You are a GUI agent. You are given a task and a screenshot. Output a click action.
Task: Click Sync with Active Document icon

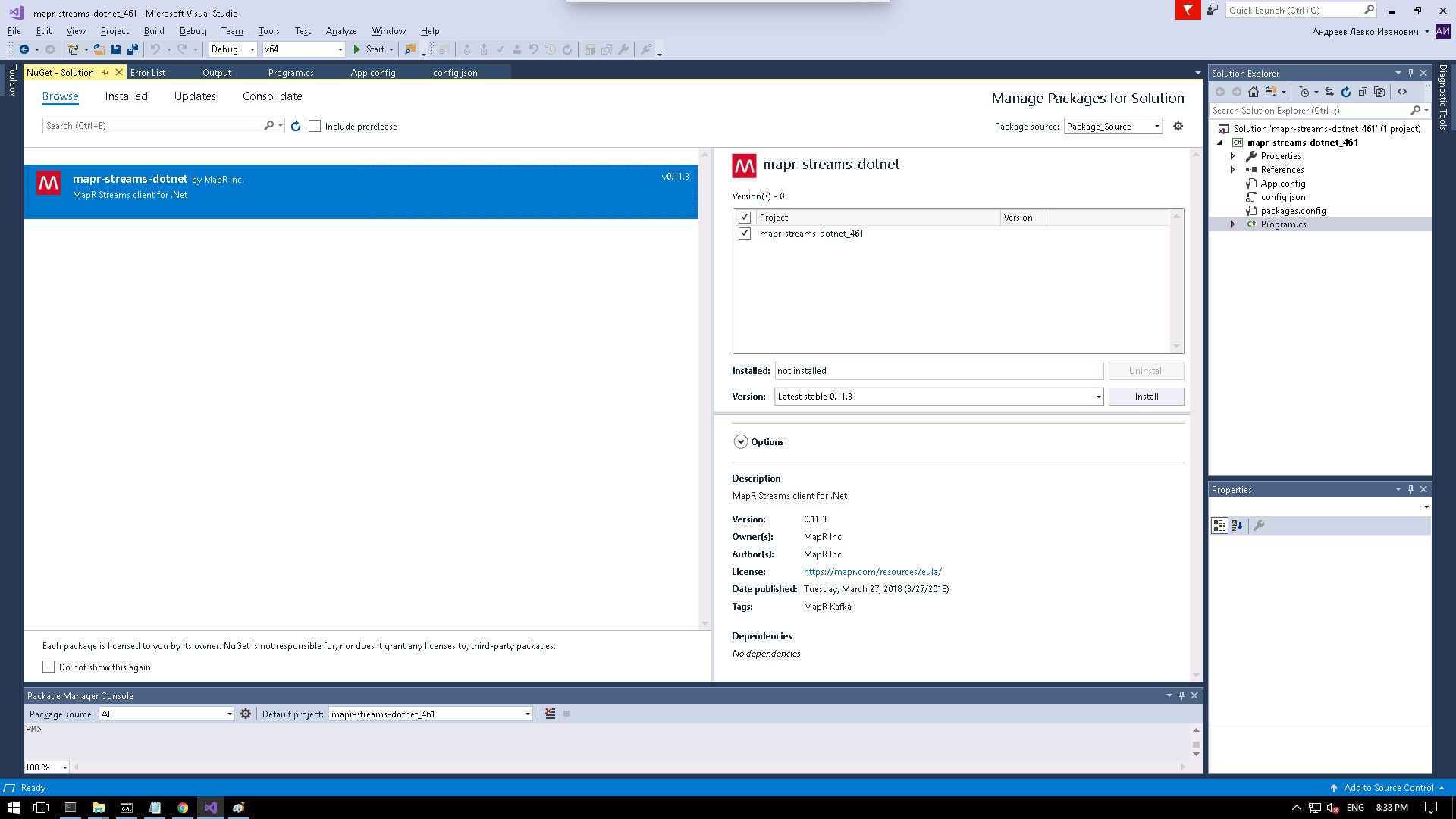tap(1329, 92)
